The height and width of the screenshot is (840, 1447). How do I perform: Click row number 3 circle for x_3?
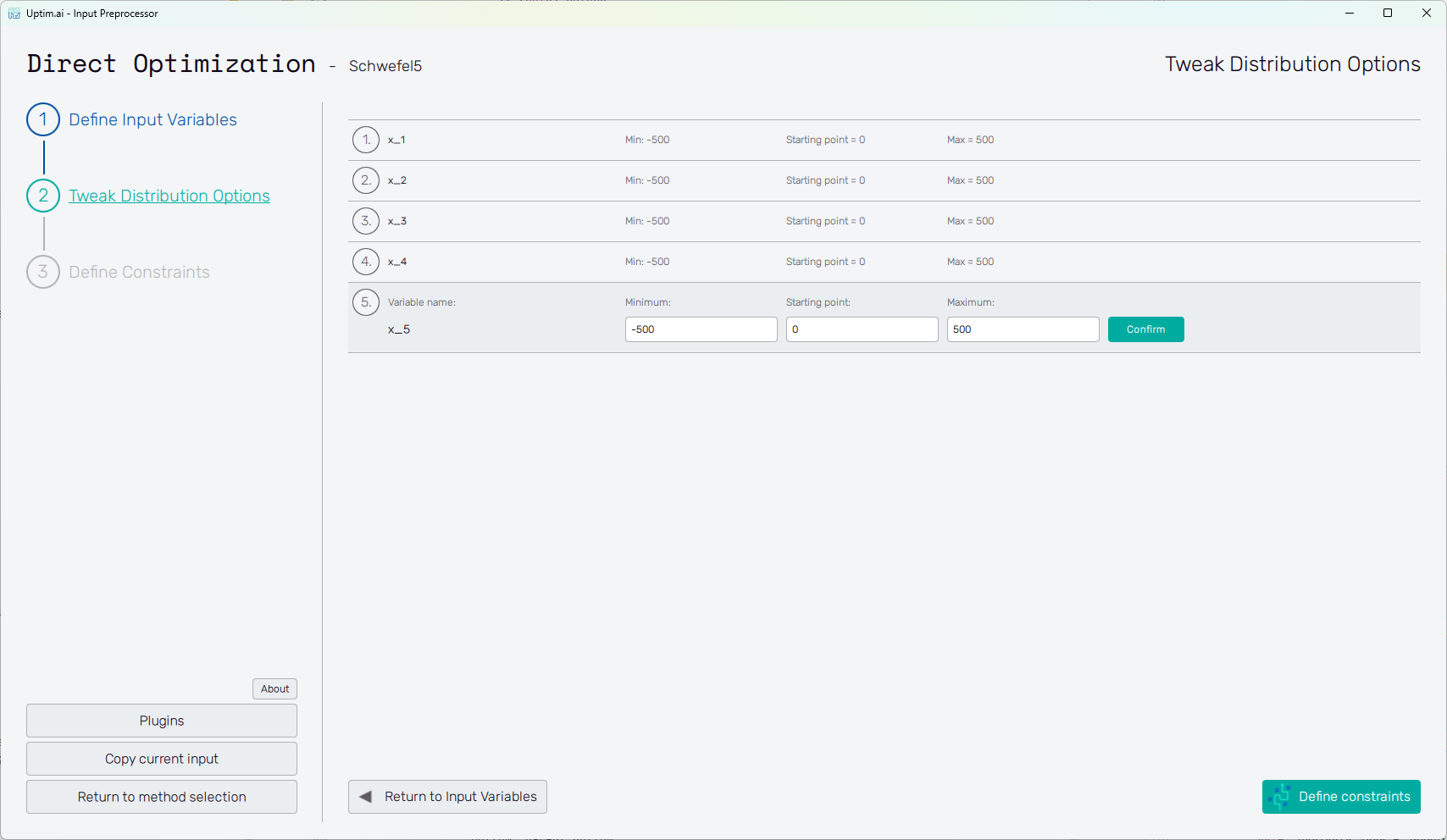coord(366,221)
